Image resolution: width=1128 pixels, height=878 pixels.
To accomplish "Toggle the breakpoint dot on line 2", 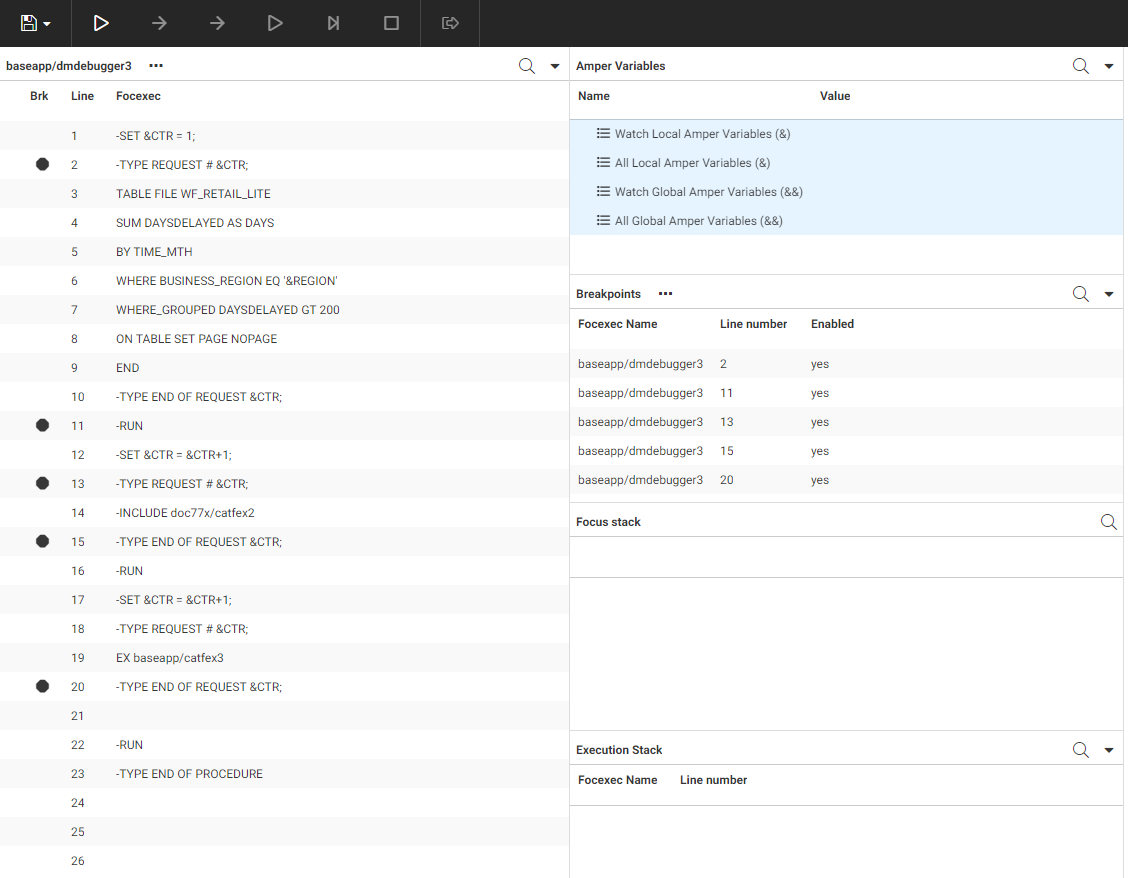I will pos(42,165).
